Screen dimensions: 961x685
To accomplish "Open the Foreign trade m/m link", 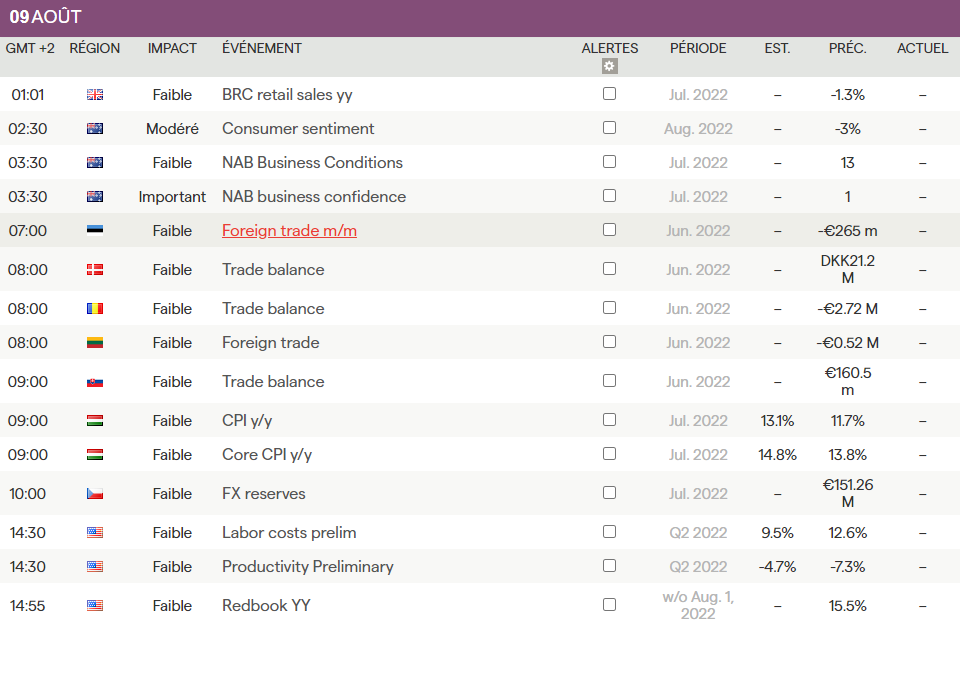I will [289, 231].
